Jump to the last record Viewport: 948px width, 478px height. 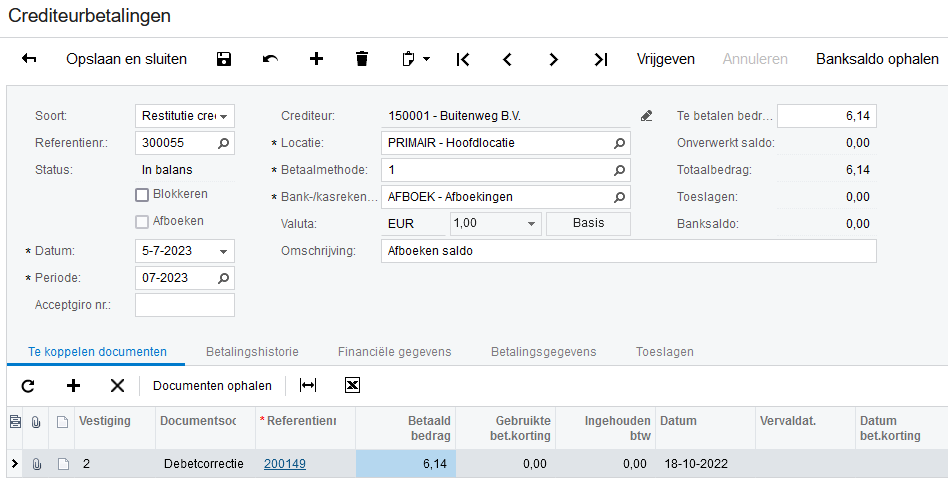600,59
